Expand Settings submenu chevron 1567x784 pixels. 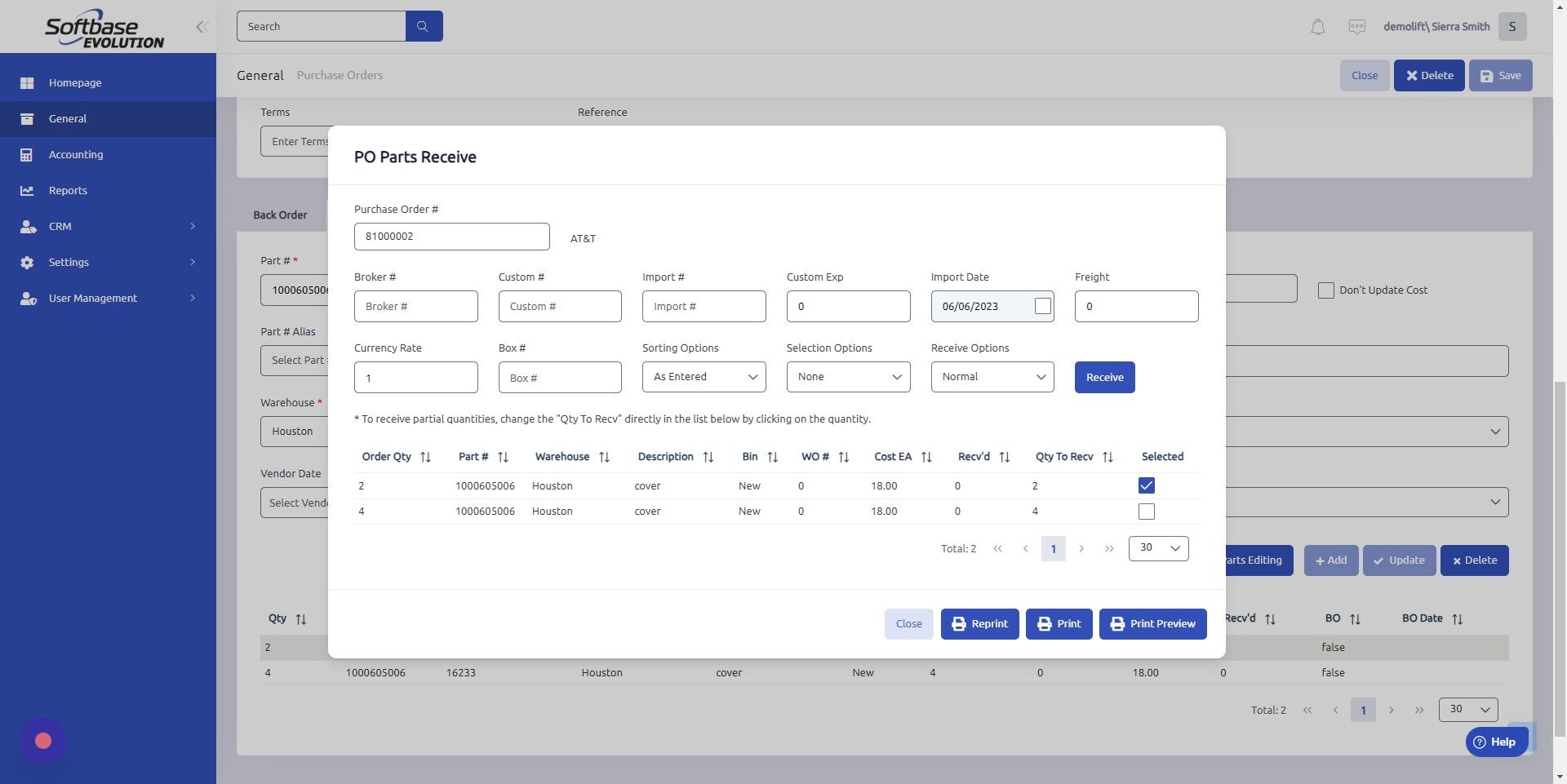[x=193, y=262]
